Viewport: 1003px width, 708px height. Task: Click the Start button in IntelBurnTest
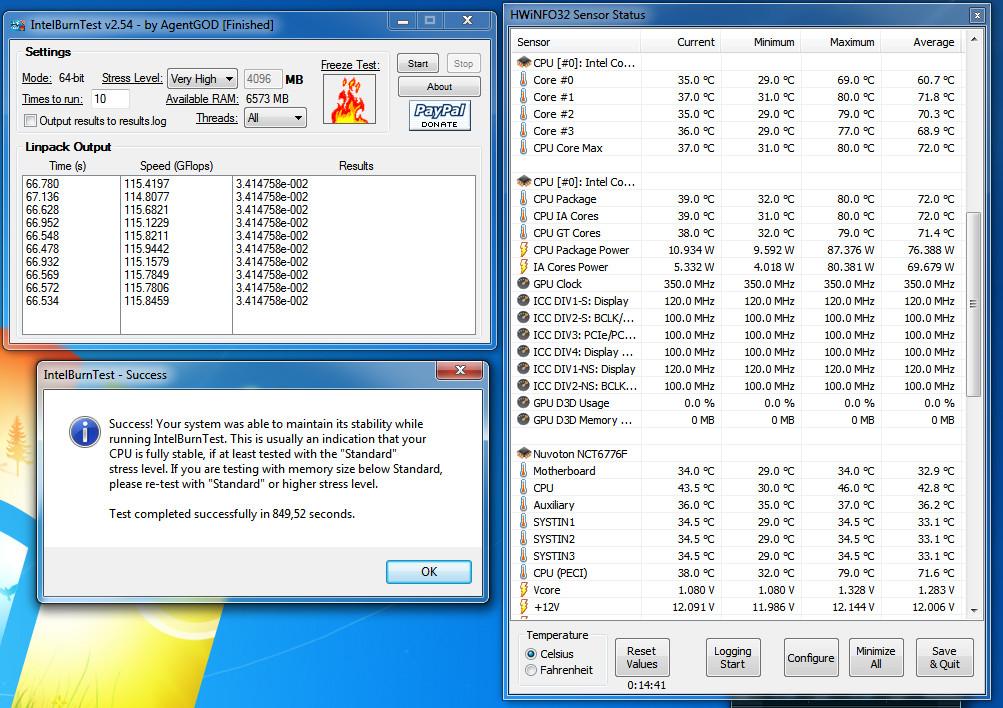point(418,63)
